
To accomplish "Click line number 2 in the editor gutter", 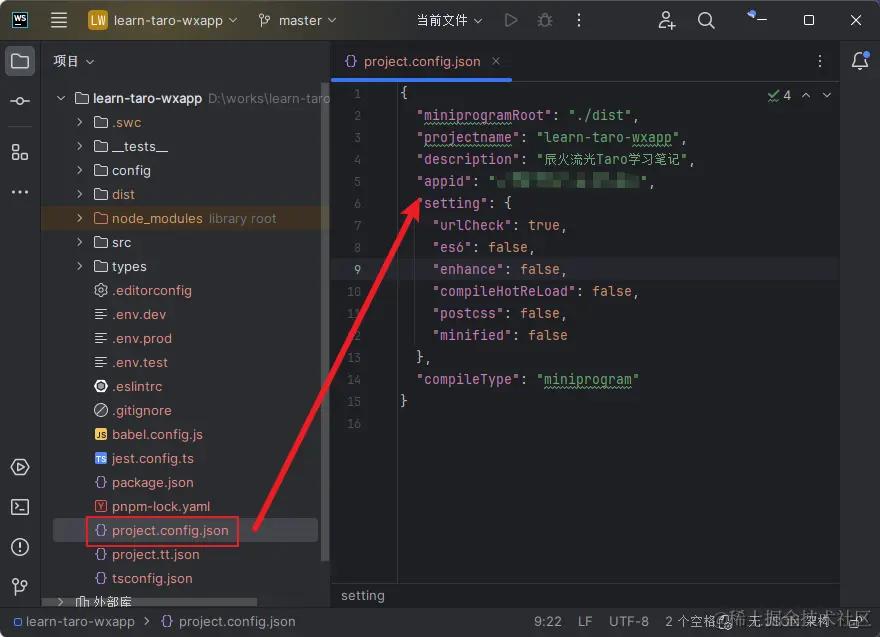I will click(357, 116).
